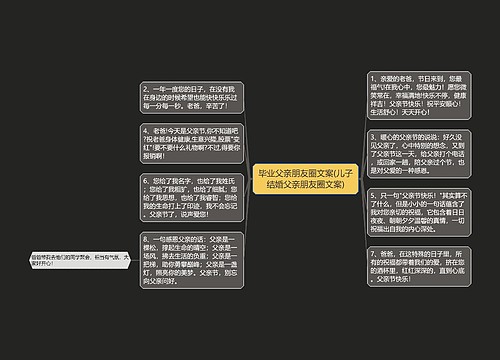Select node 7 starting 爸爸，在这特殊的日子里
Screen dimensions: 500x360
[419, 266]
